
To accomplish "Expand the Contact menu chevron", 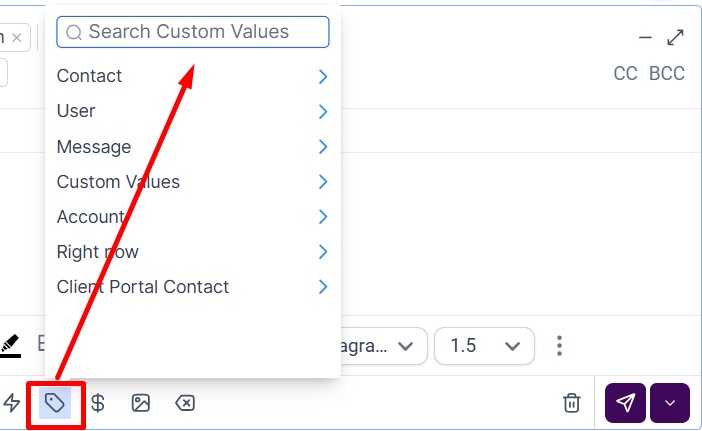I will coord(322,76).
